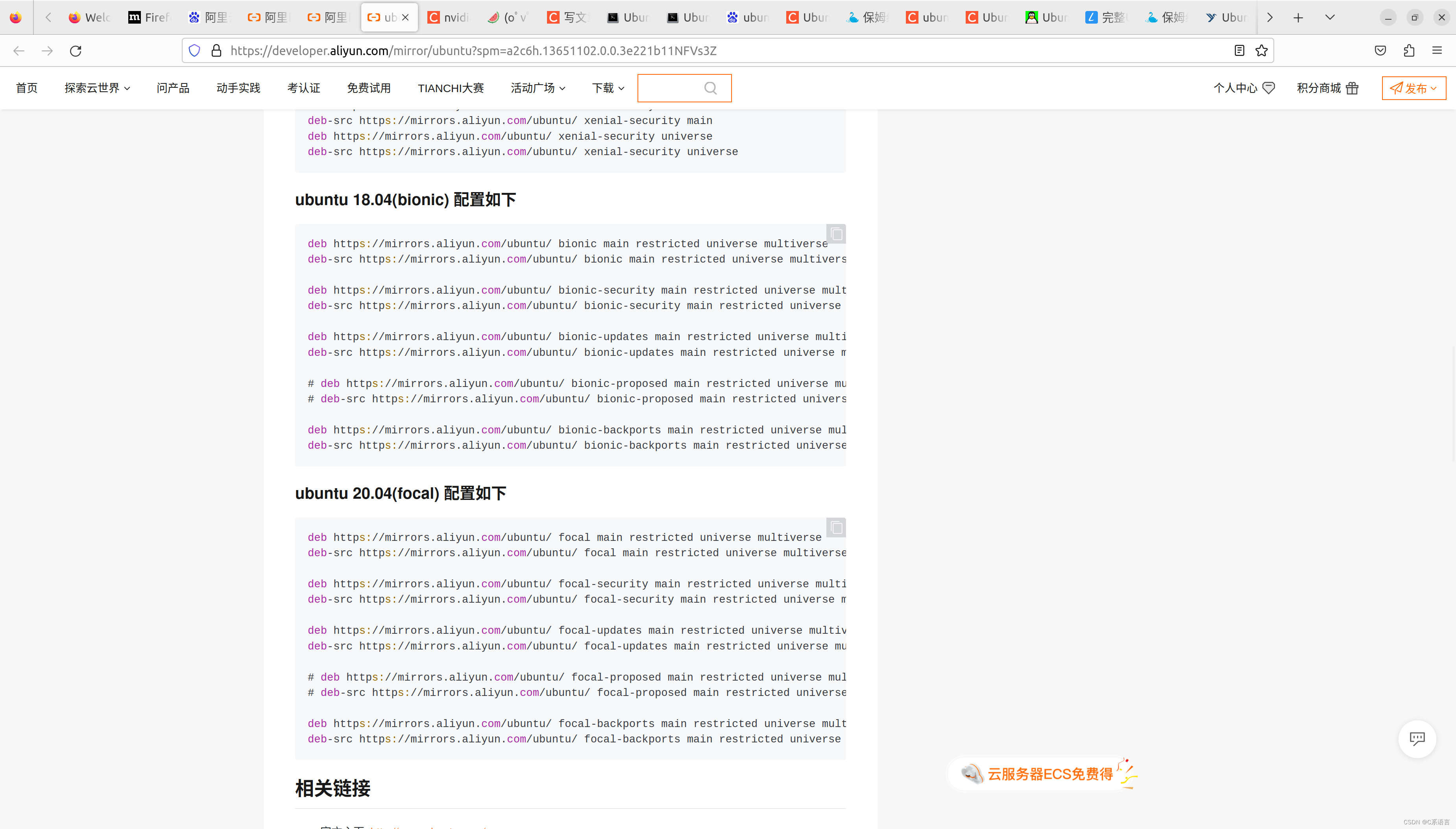Bookmark this page with the star icon

coord(1261,51)
